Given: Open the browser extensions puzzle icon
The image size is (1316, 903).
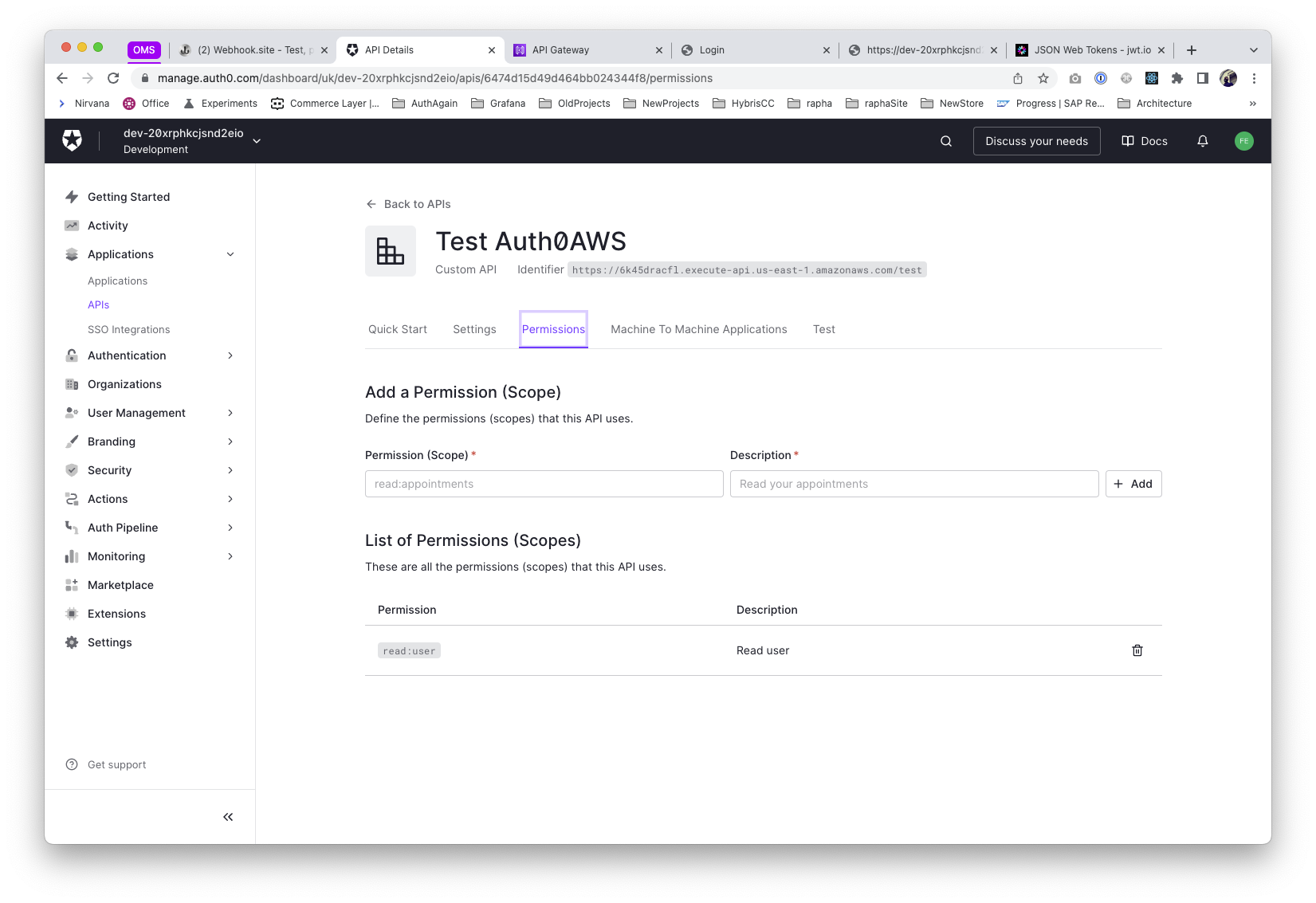Looking at the screenshot, I should point(1177,78).
